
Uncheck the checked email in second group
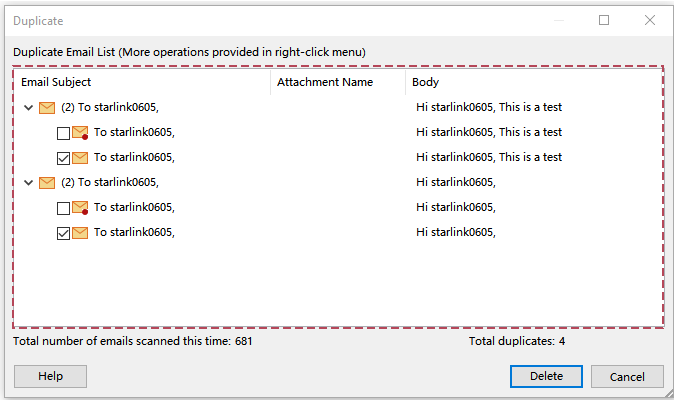[64, 233]
